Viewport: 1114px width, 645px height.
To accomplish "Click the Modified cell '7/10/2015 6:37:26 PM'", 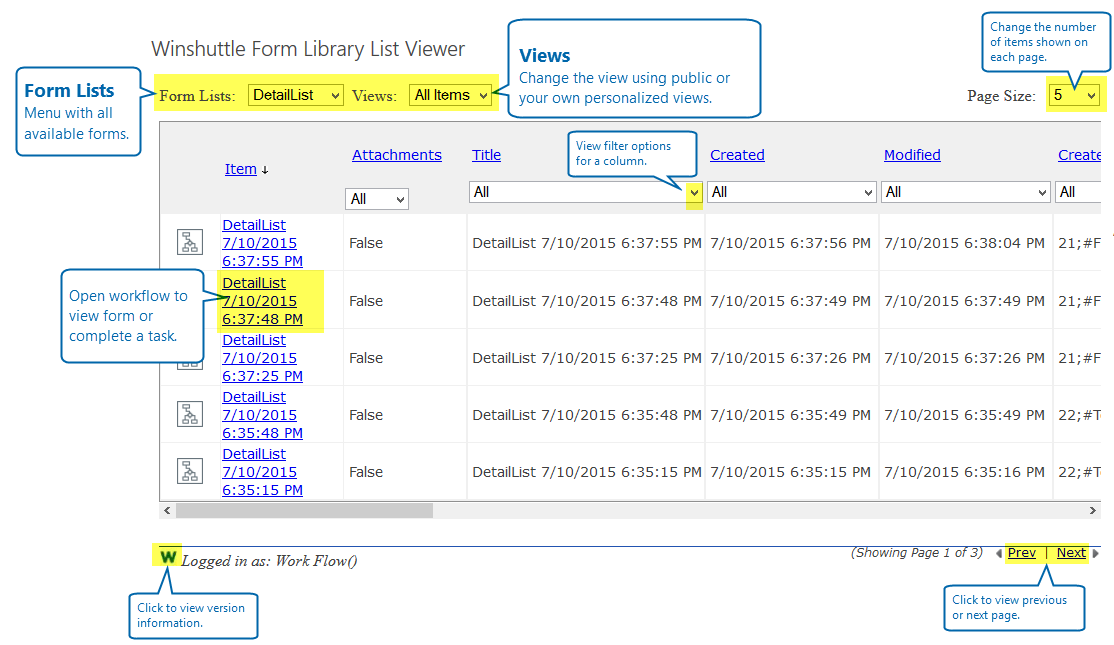I will click(x=964, y=358).
